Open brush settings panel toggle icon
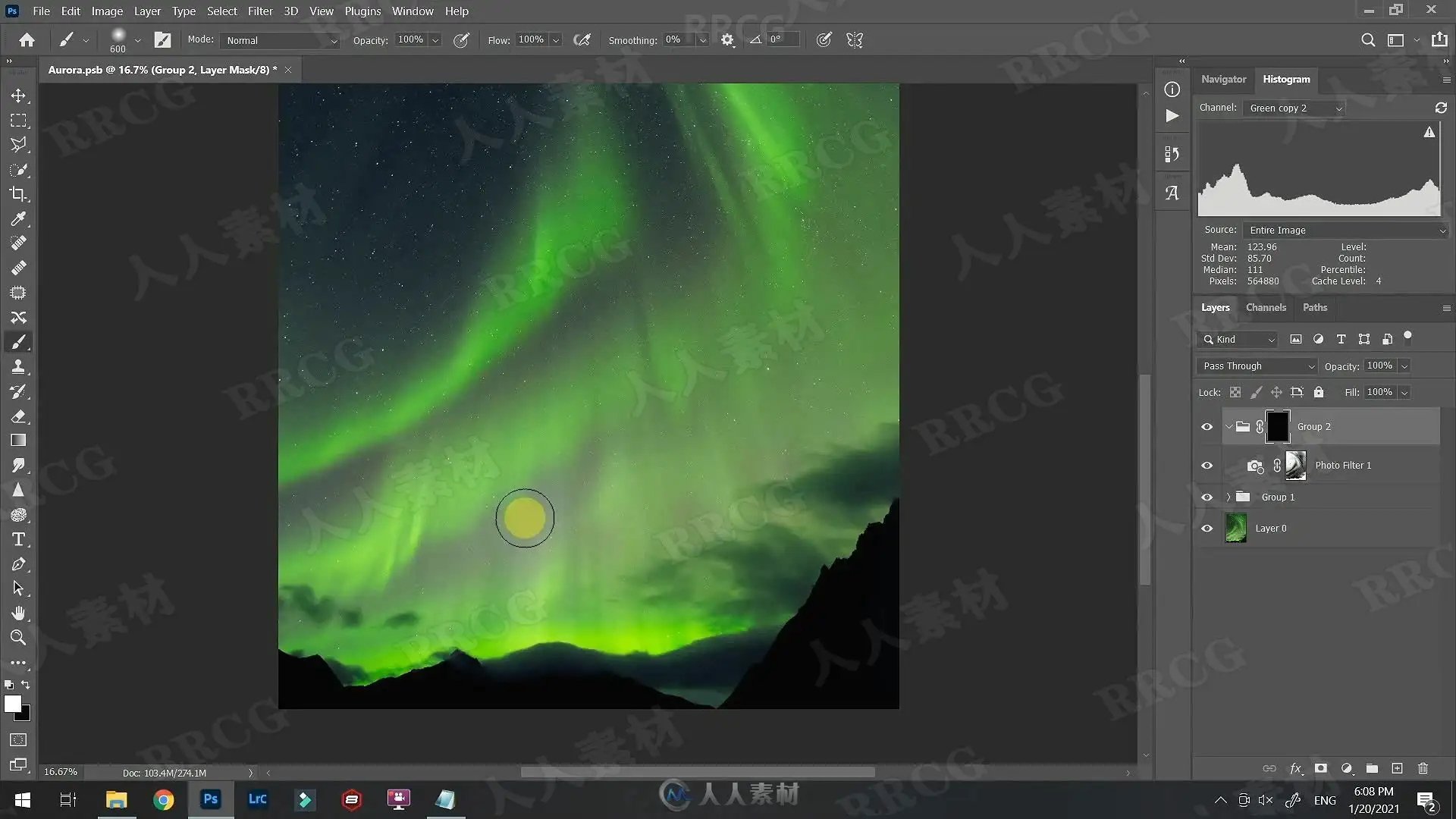 click(x=162, y=40)
